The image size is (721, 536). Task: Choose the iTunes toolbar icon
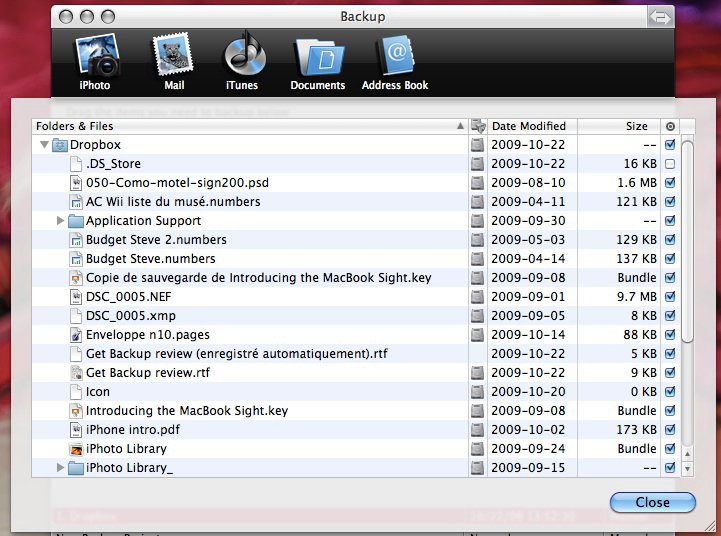coord(244,58)
